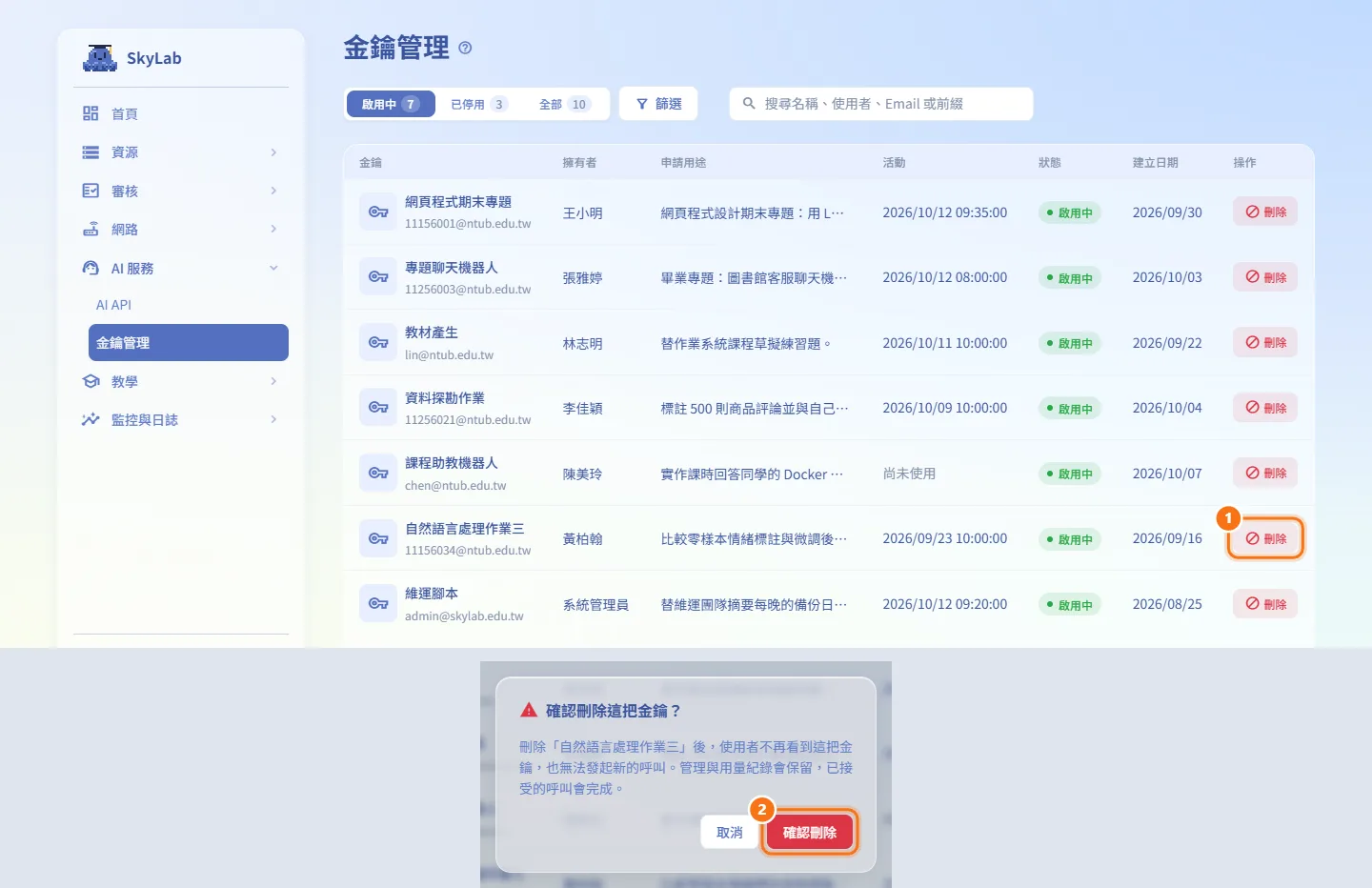This screenshot has height=888, width=1372.
Task: Click key name 課程助教機器人
Action: pos(451,463)
